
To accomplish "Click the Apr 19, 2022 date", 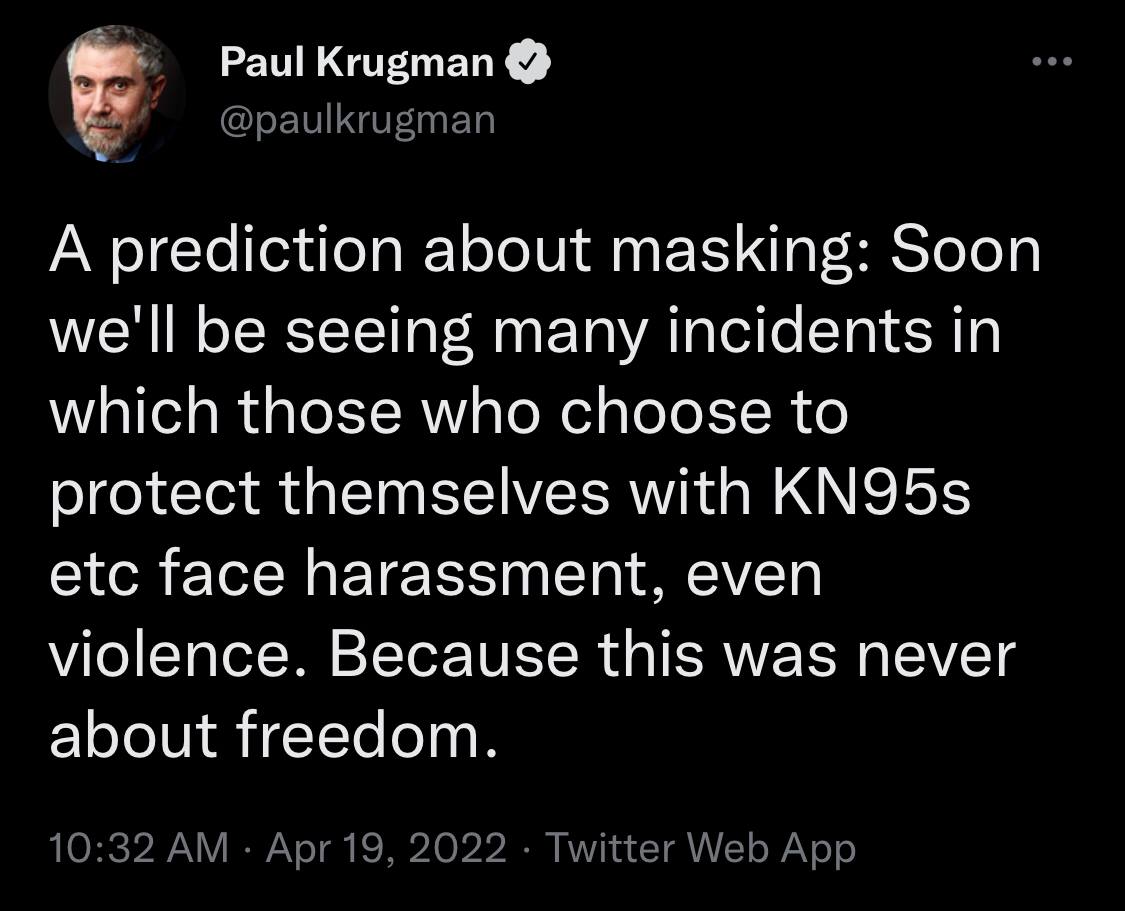I will point(386,847).
